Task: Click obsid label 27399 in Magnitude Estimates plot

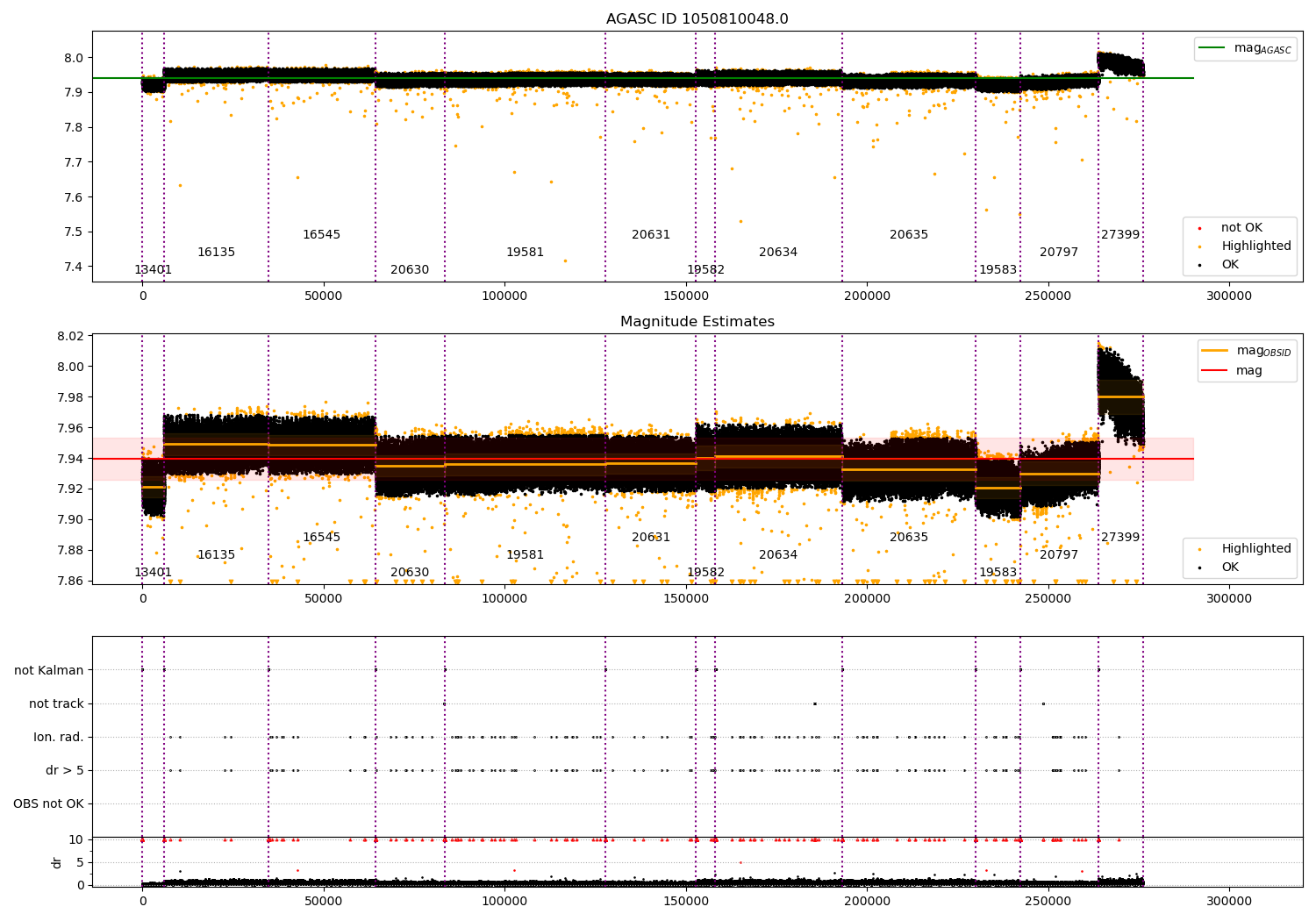Action: pos(1120,538)
